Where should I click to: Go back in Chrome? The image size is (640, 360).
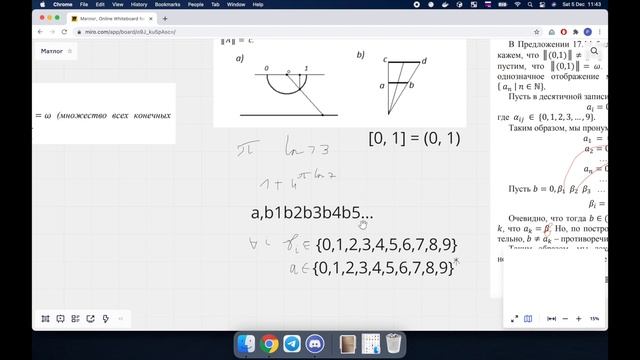click(40, 32)
